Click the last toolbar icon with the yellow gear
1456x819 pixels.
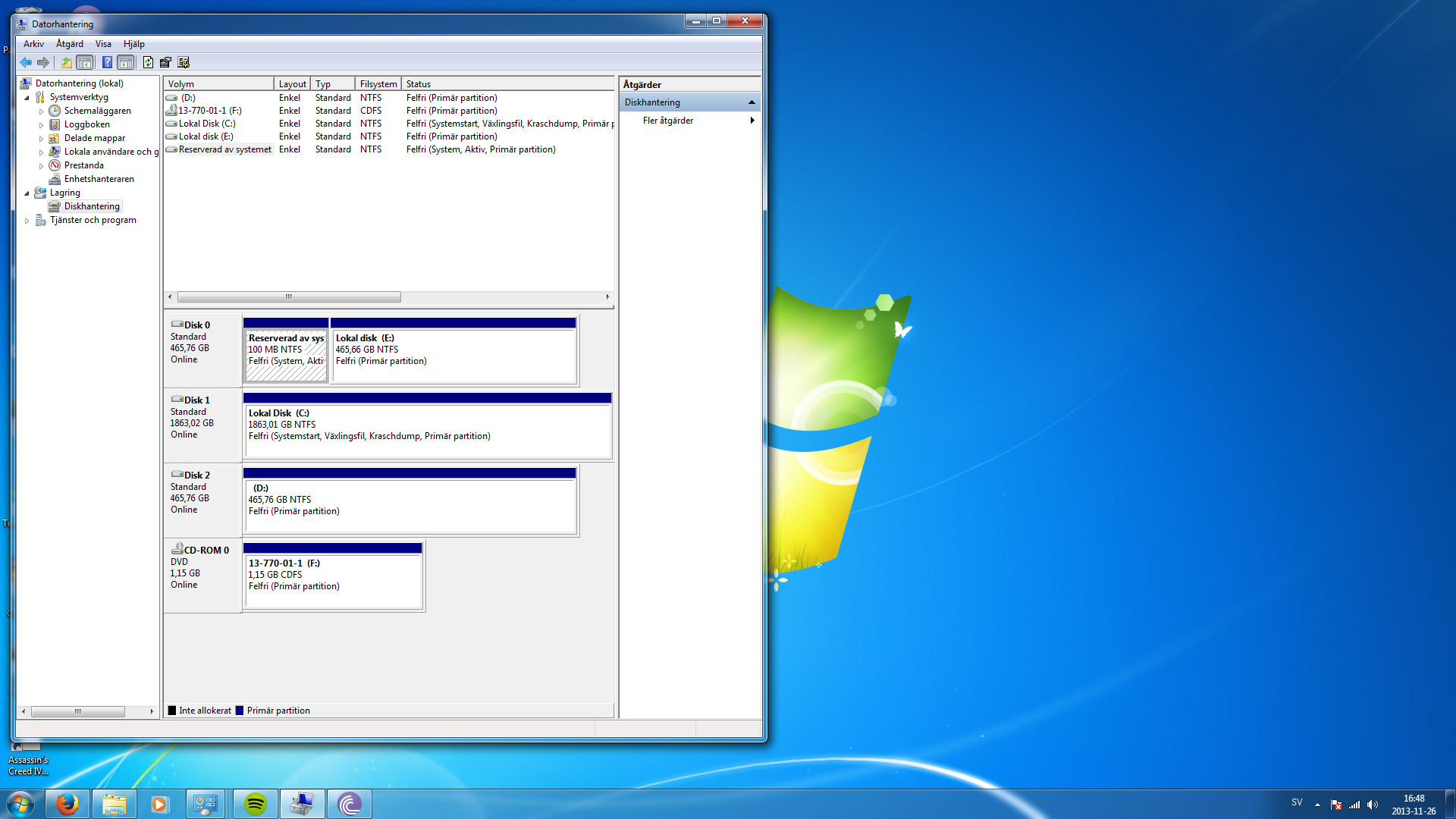(x=184, y=62)
